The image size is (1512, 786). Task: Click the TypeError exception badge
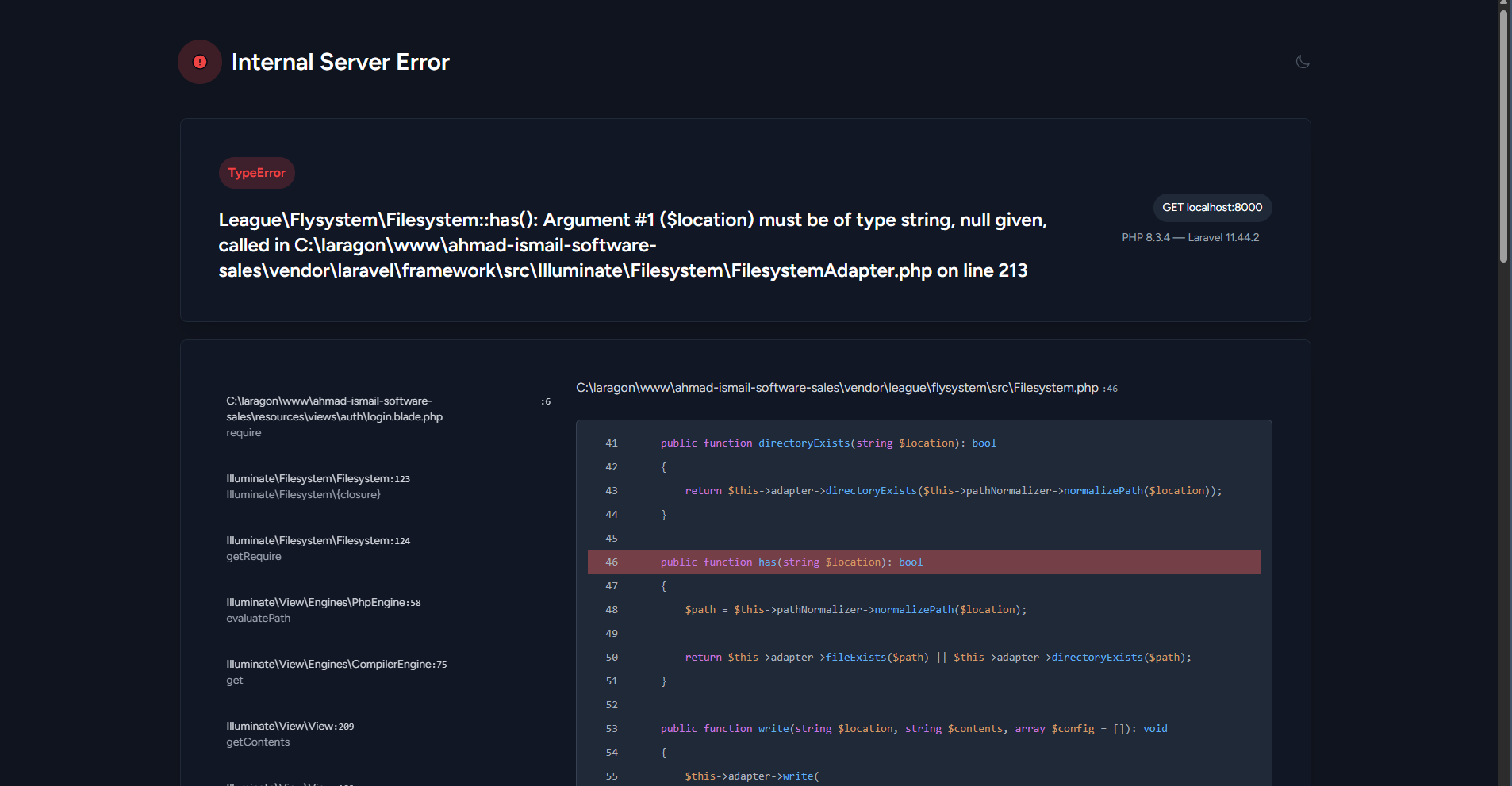(x=256, y=173)
